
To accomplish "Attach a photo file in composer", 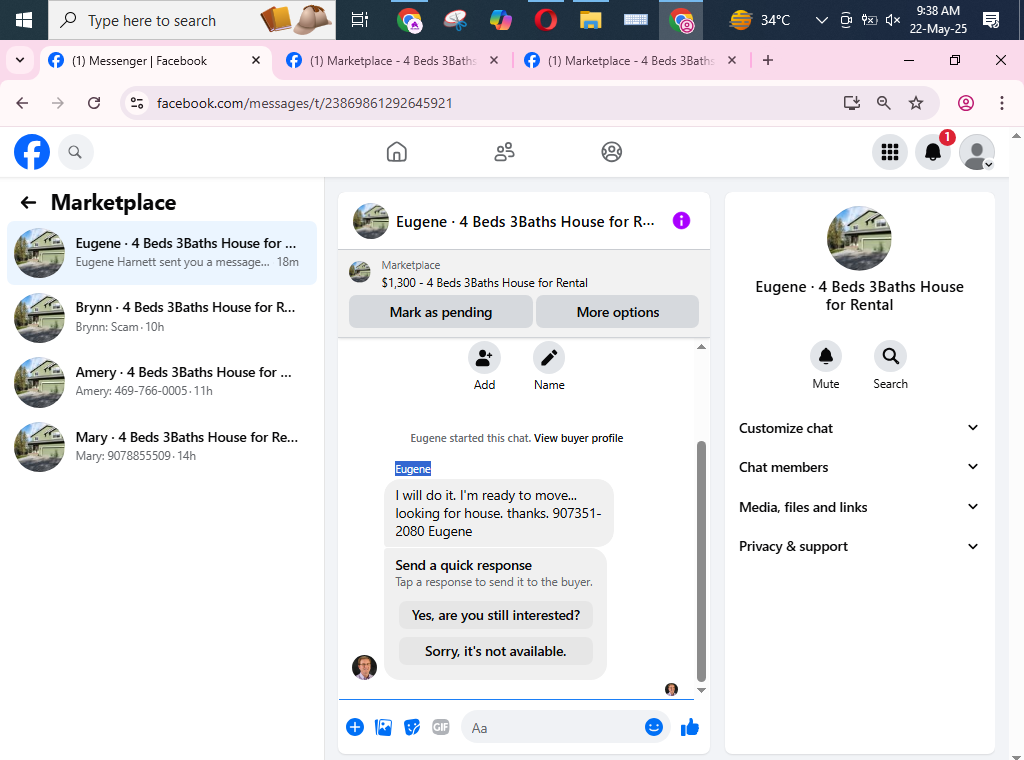I will (x=383, y=727).
